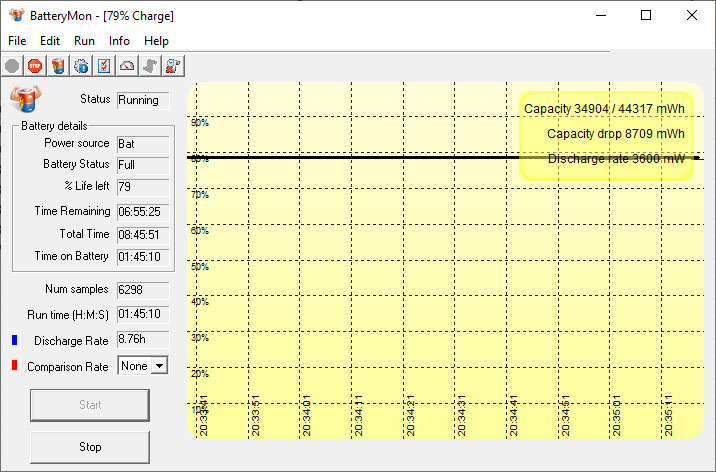Click the gauge meter toolbar icon
Screen dimensions: 716x472
[127, 66]
